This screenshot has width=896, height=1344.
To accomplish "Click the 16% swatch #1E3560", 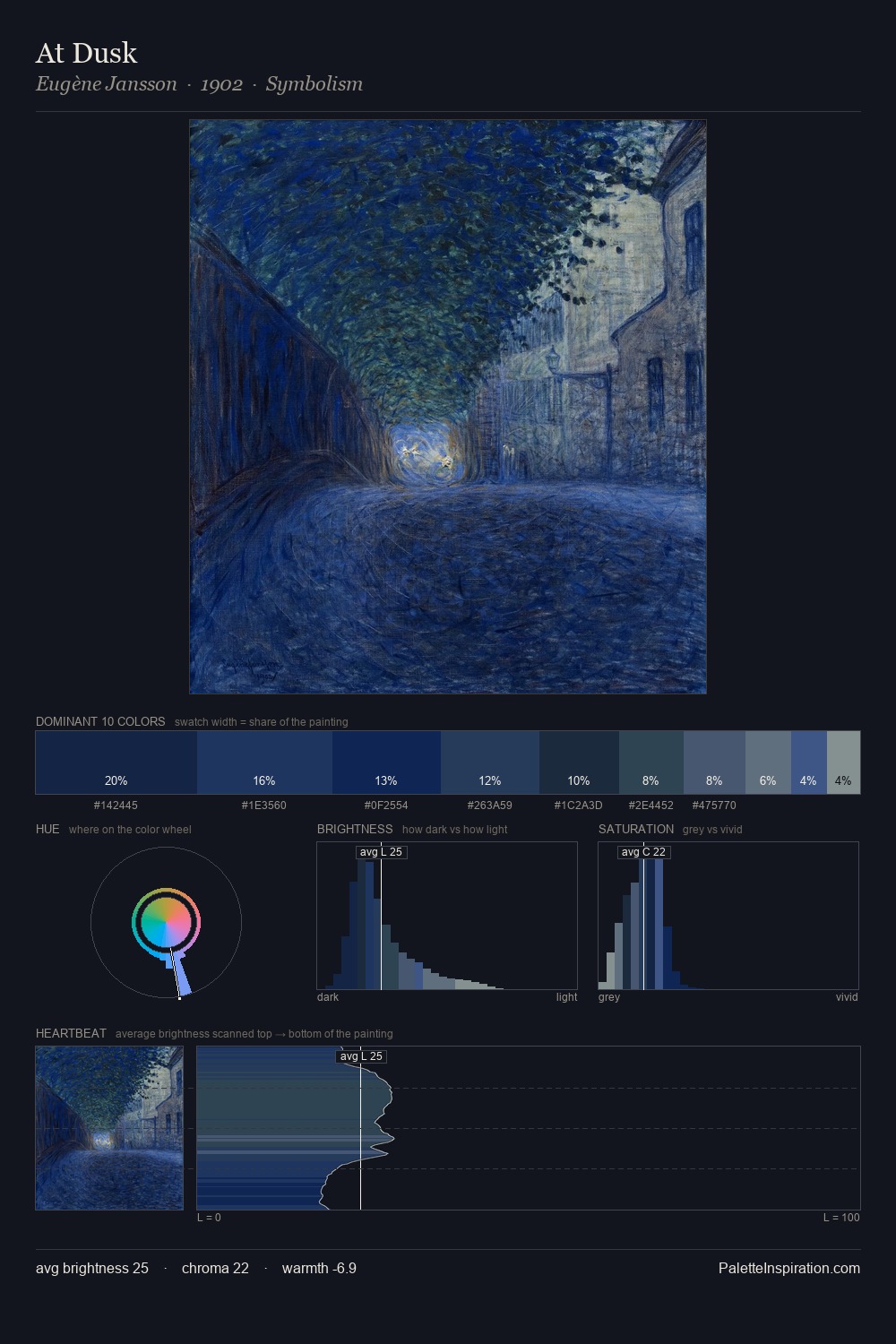I will click(264, 762).
